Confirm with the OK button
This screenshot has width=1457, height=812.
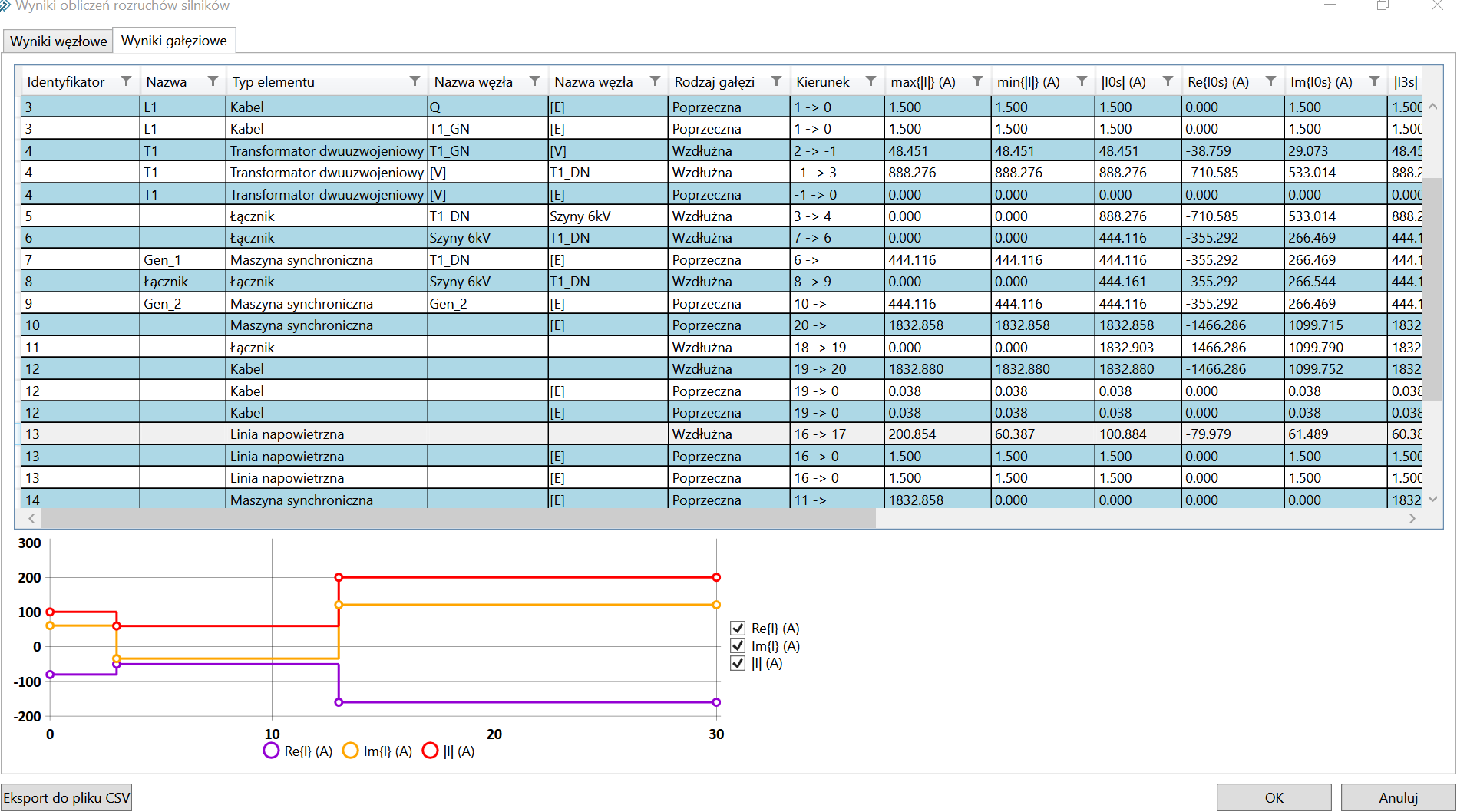1274,798
